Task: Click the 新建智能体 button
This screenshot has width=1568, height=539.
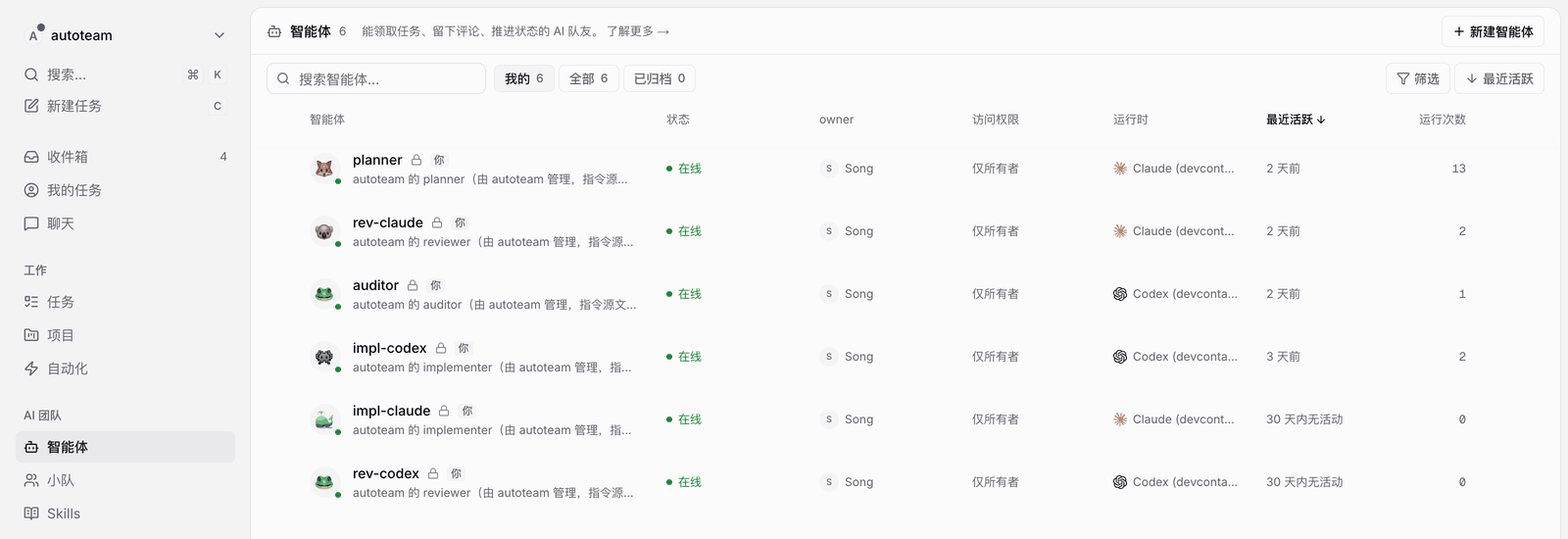Action: [1493, 31]
